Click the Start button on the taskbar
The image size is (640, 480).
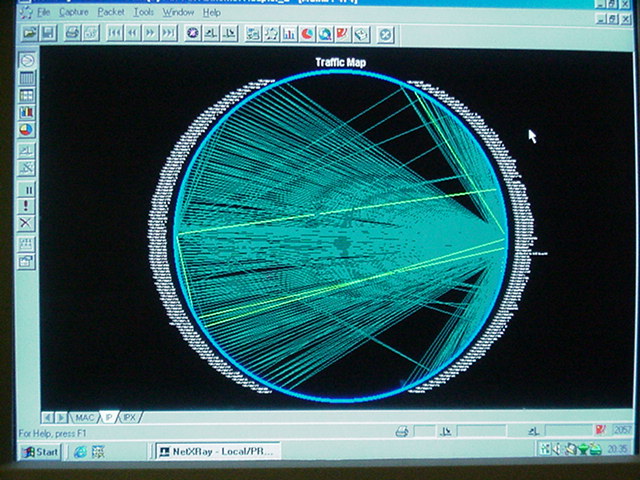[x=40, y=452]
